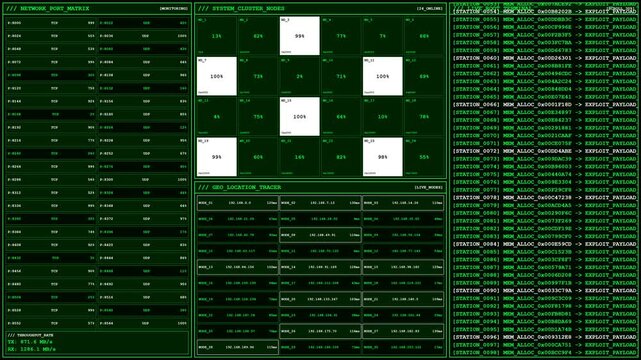Screen dimensions: 641x360
Task: Select port row P-0192 TCP
Action: 51,127
